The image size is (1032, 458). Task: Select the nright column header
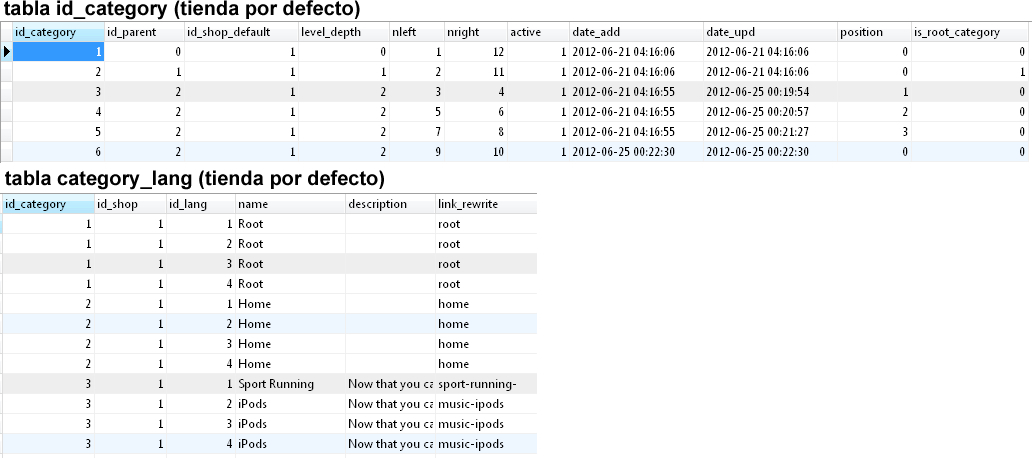pyautogui.click(x=475, y=32)
